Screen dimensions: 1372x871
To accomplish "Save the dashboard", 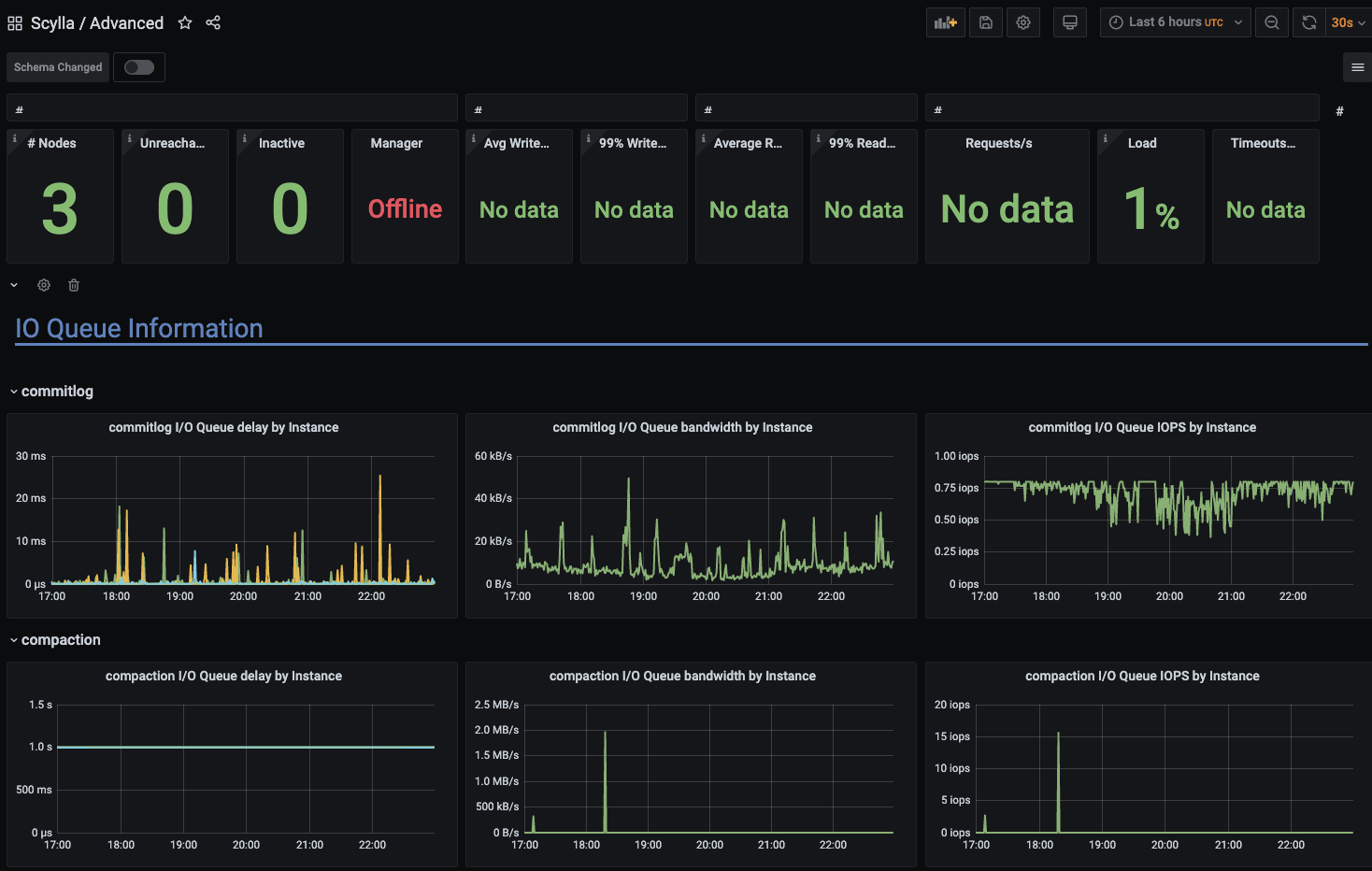I will click(x=985, y=22).
